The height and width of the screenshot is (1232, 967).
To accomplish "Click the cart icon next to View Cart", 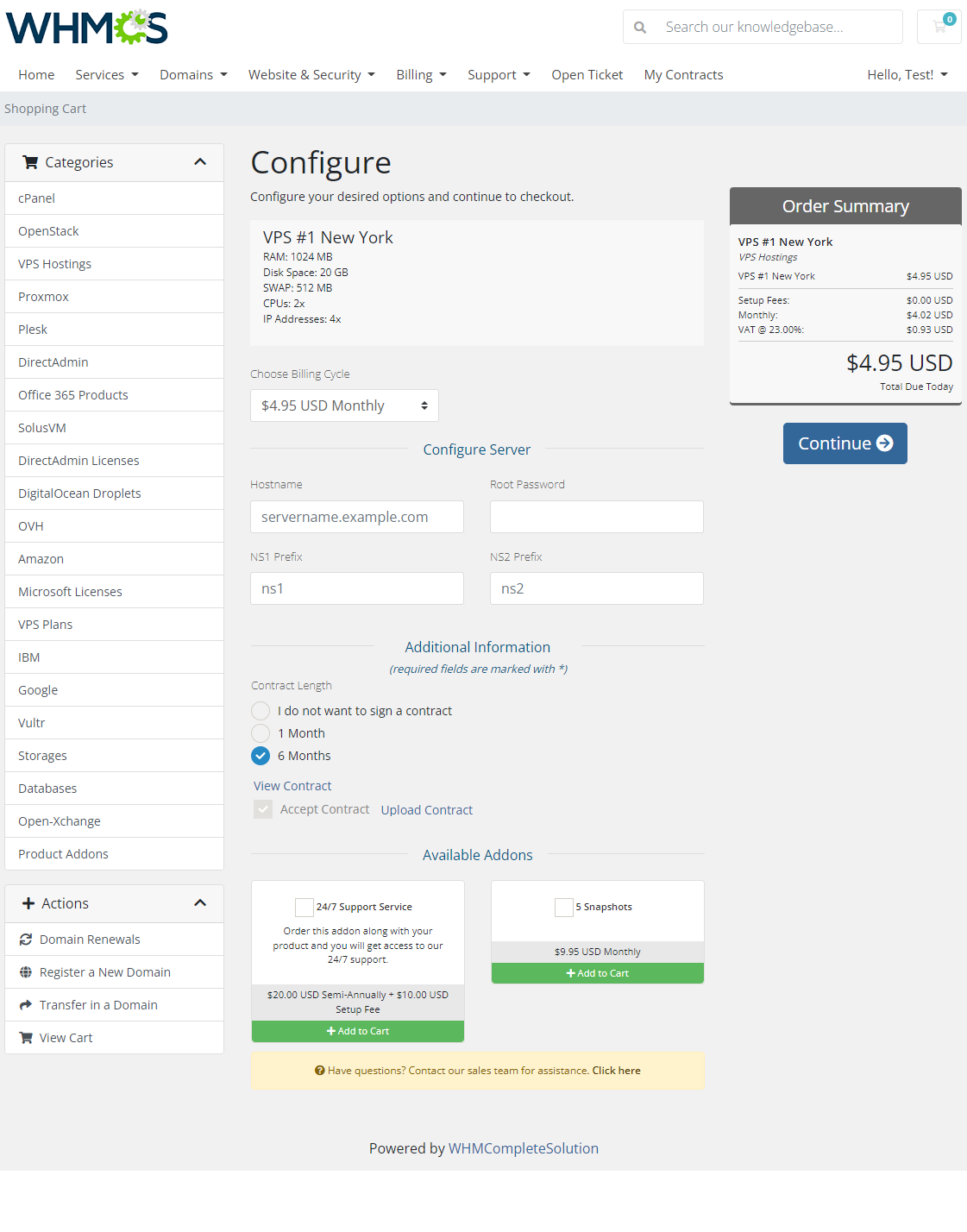I will [26, 1038].
